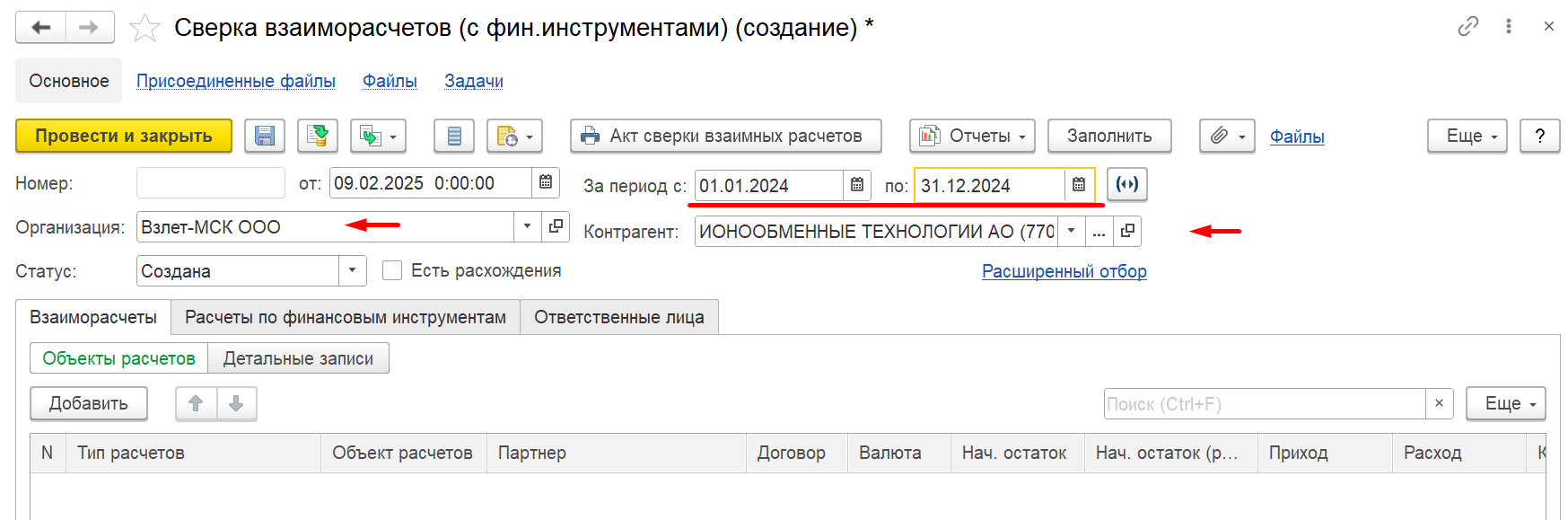1568x520 pixels.
Task: Click the post document icon button
Action: click(x=318, y=136)
